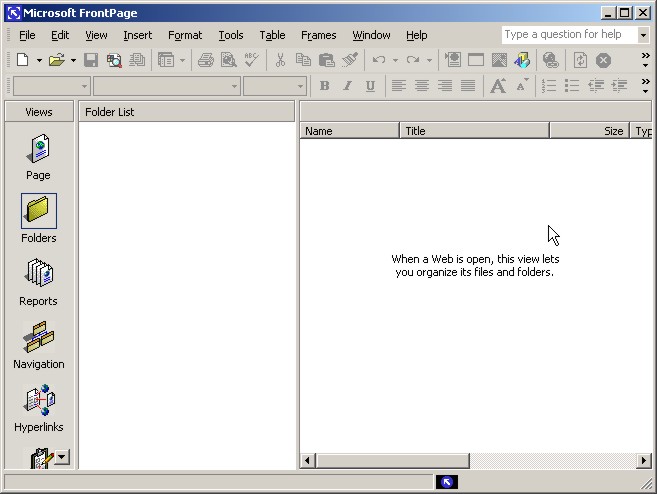Click the Insert Table icon
Viewport: 657px width, 494px height.
(476, 60)
